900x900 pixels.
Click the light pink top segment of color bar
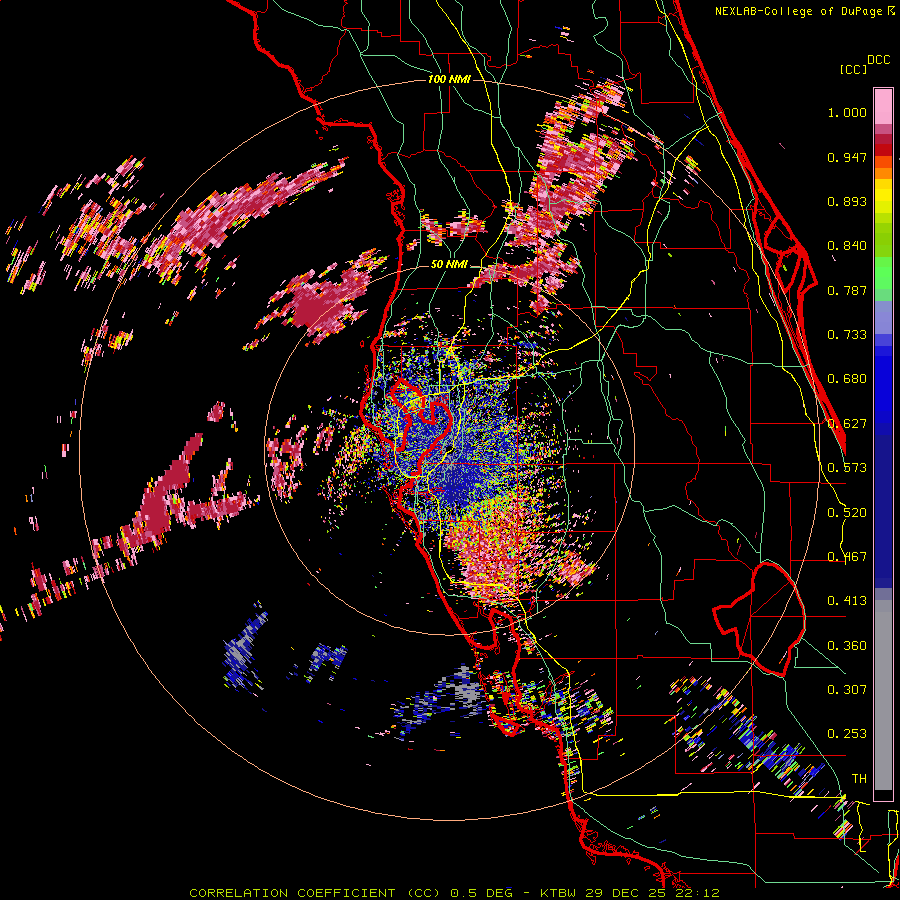tap(883, 107)
